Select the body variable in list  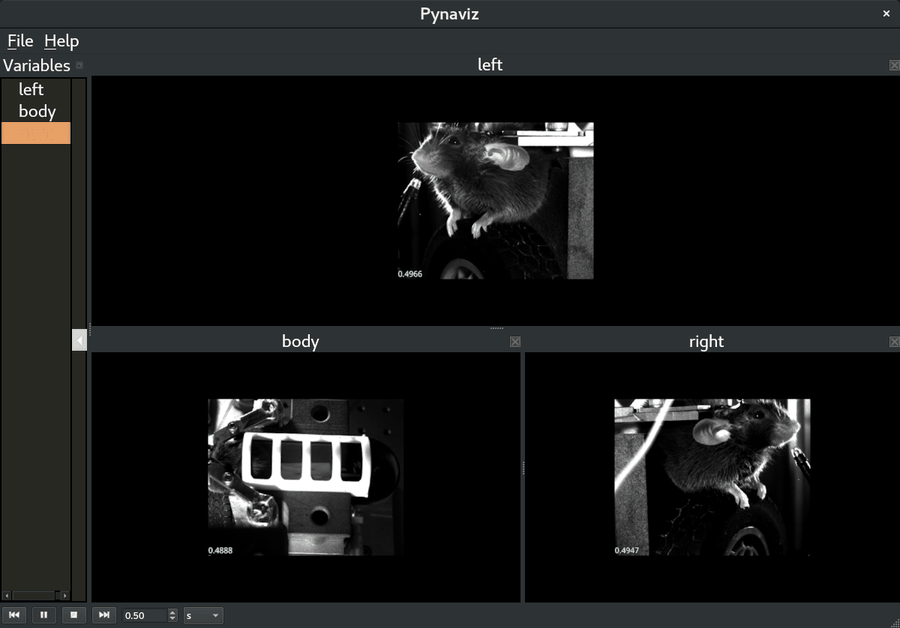tap(37, 112)
